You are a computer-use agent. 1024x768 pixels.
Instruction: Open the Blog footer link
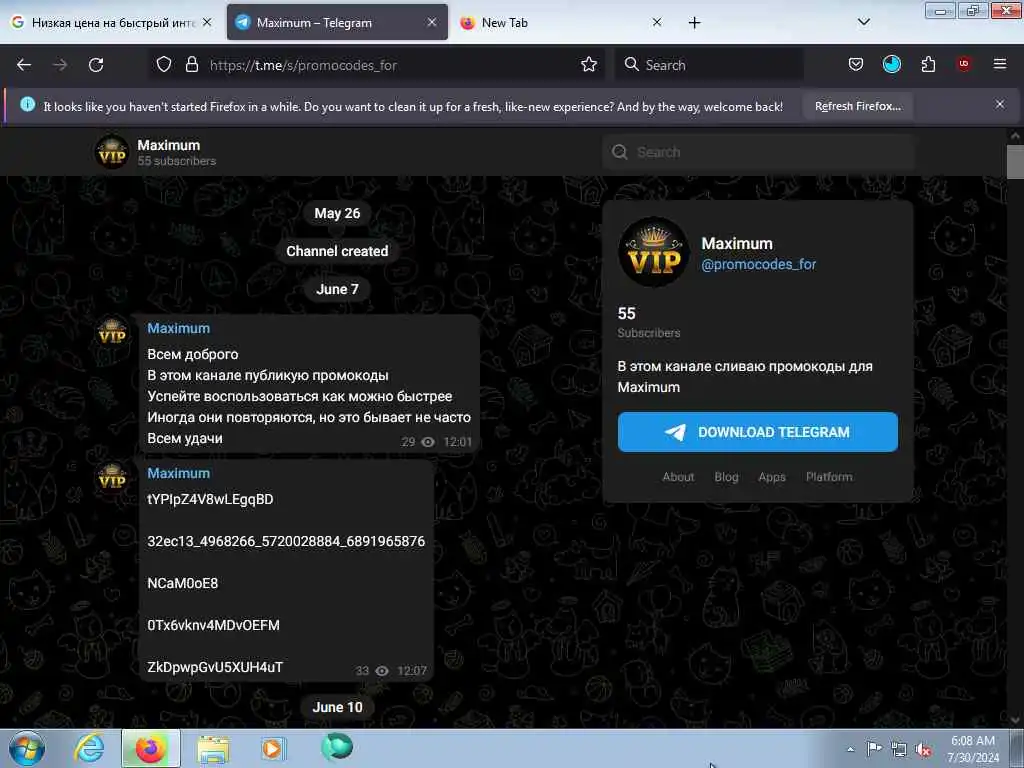726,477
